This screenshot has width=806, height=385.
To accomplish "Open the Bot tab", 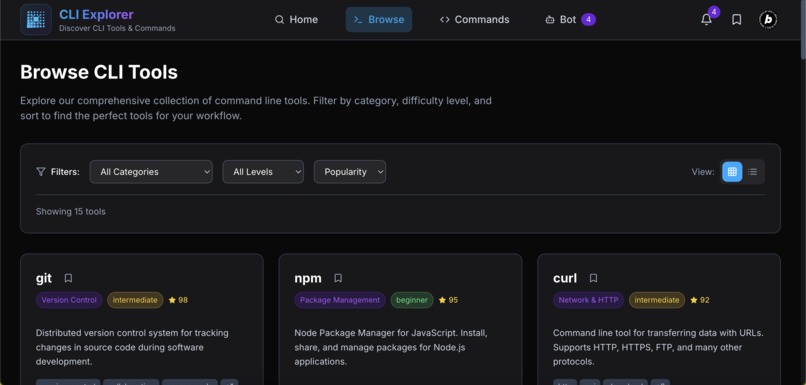I will pyautogui.click(x=570, y=20).
